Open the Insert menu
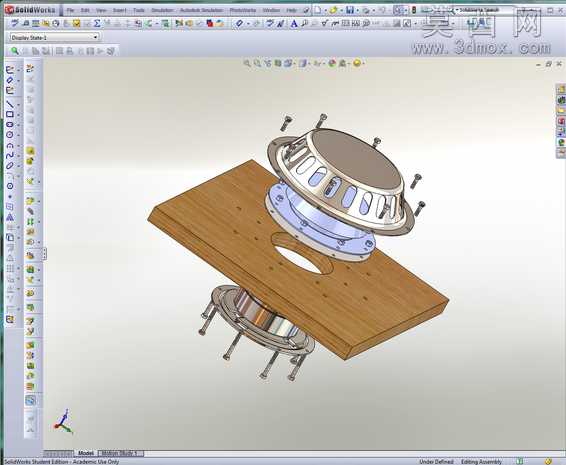The width and height of the screenshot is (566, 465). click(x=119, y=10)
